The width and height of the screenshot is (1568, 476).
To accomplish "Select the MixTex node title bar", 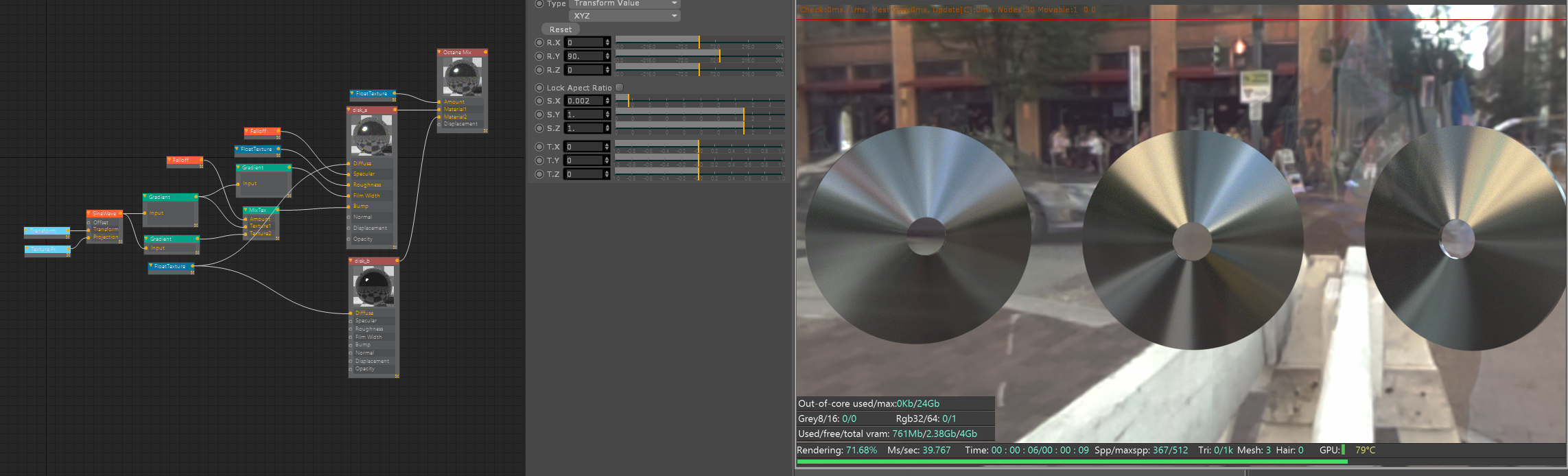I will click(261, 210).
